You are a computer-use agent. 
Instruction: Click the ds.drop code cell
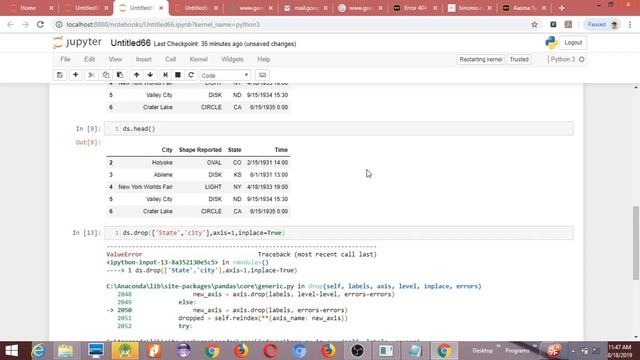click(339, 233)
